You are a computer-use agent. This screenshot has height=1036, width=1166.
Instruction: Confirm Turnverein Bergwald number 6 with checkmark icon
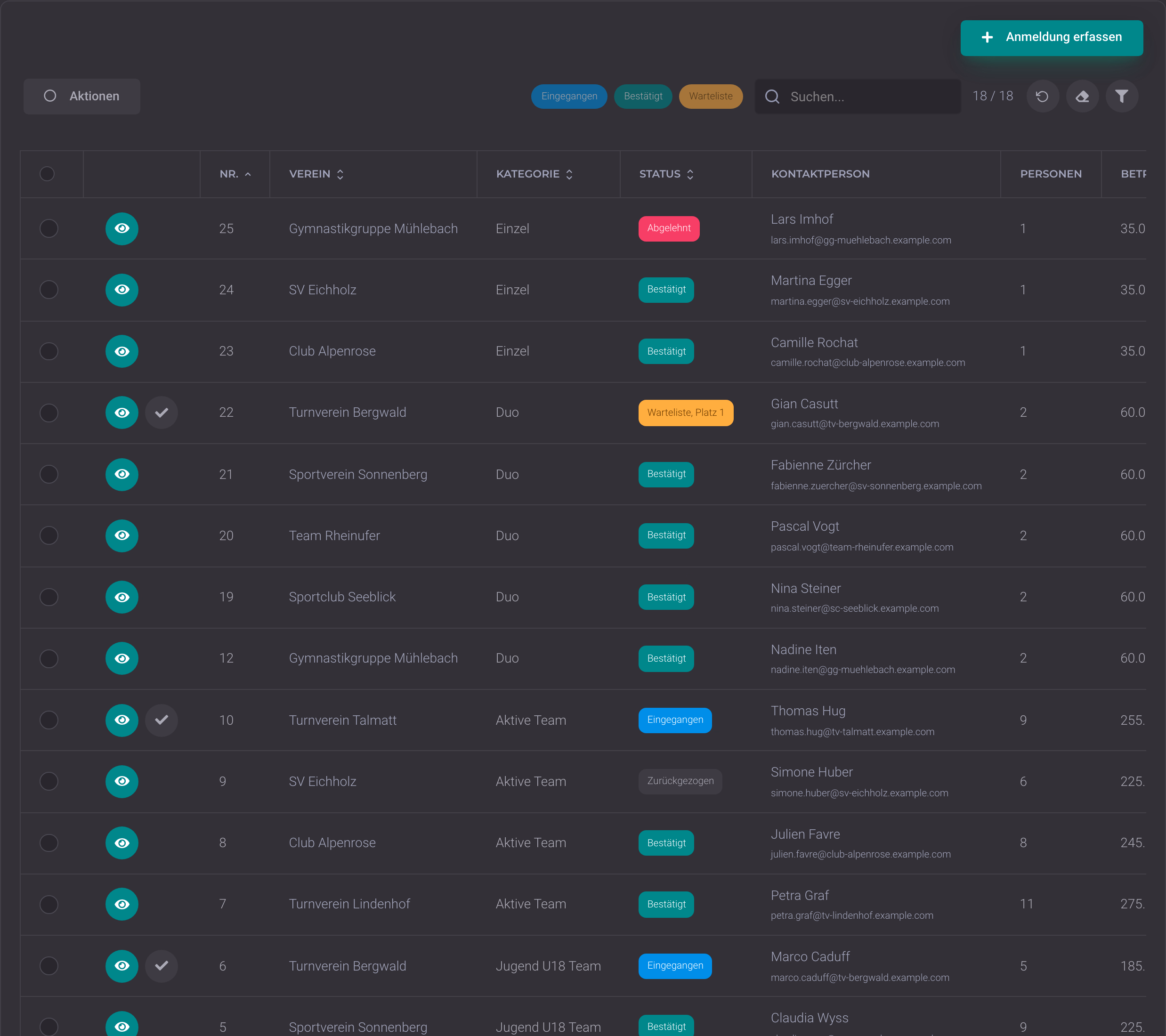162,966
